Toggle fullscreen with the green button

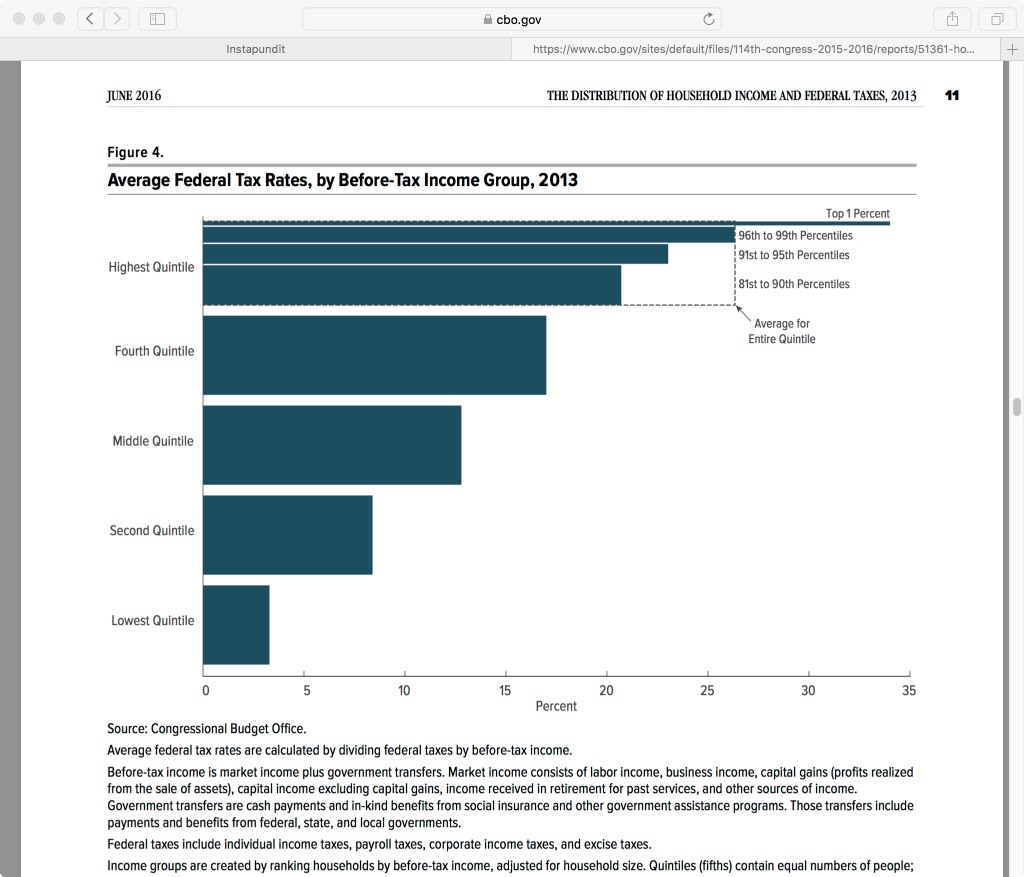(x=59, y=18)
